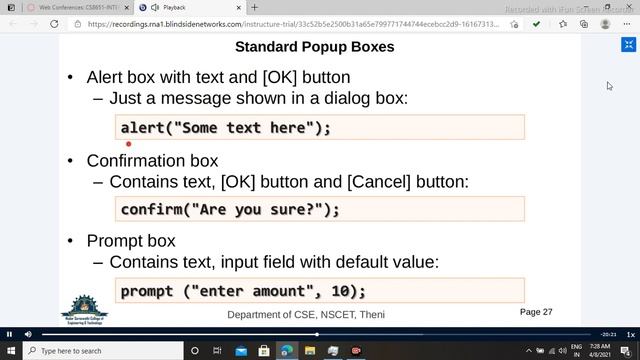Mute tab audio speaker on Playback tab
The width and height of the screenshot is (640, 360).
click(x=155, y=7)
